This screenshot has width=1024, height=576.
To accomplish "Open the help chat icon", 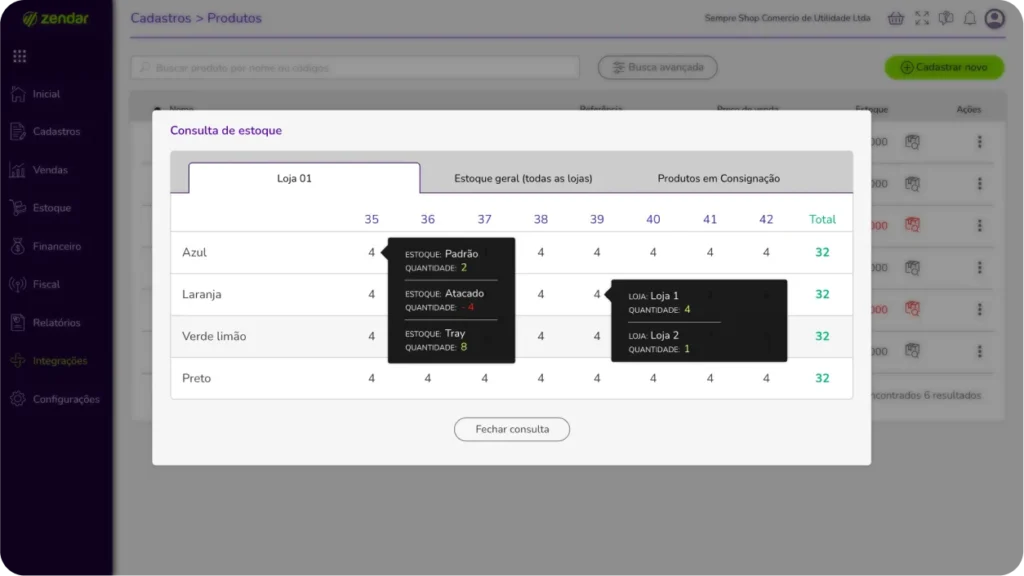I will [x=945, y=18].
